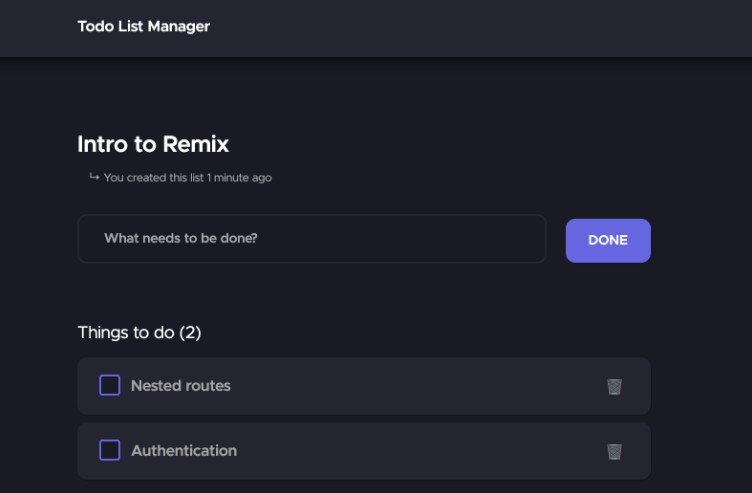The width and height of the screenshot is (752, 493).
Task: Click the Authentication item text
Action: pos(184,451)
